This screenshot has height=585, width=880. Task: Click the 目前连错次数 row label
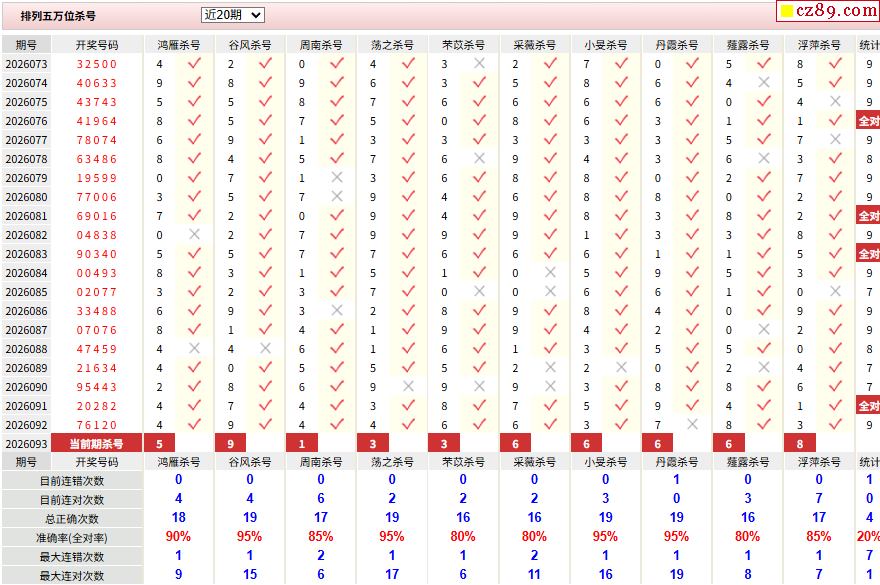pyautogui.click(x=72, y=481)
